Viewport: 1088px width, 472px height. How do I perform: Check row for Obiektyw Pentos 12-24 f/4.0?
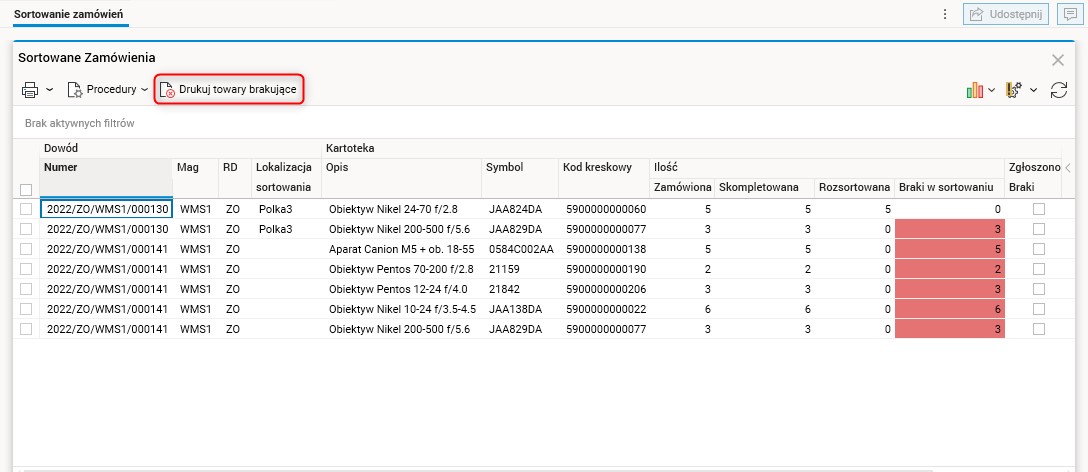pyautogui.click(x=26, y=289)
